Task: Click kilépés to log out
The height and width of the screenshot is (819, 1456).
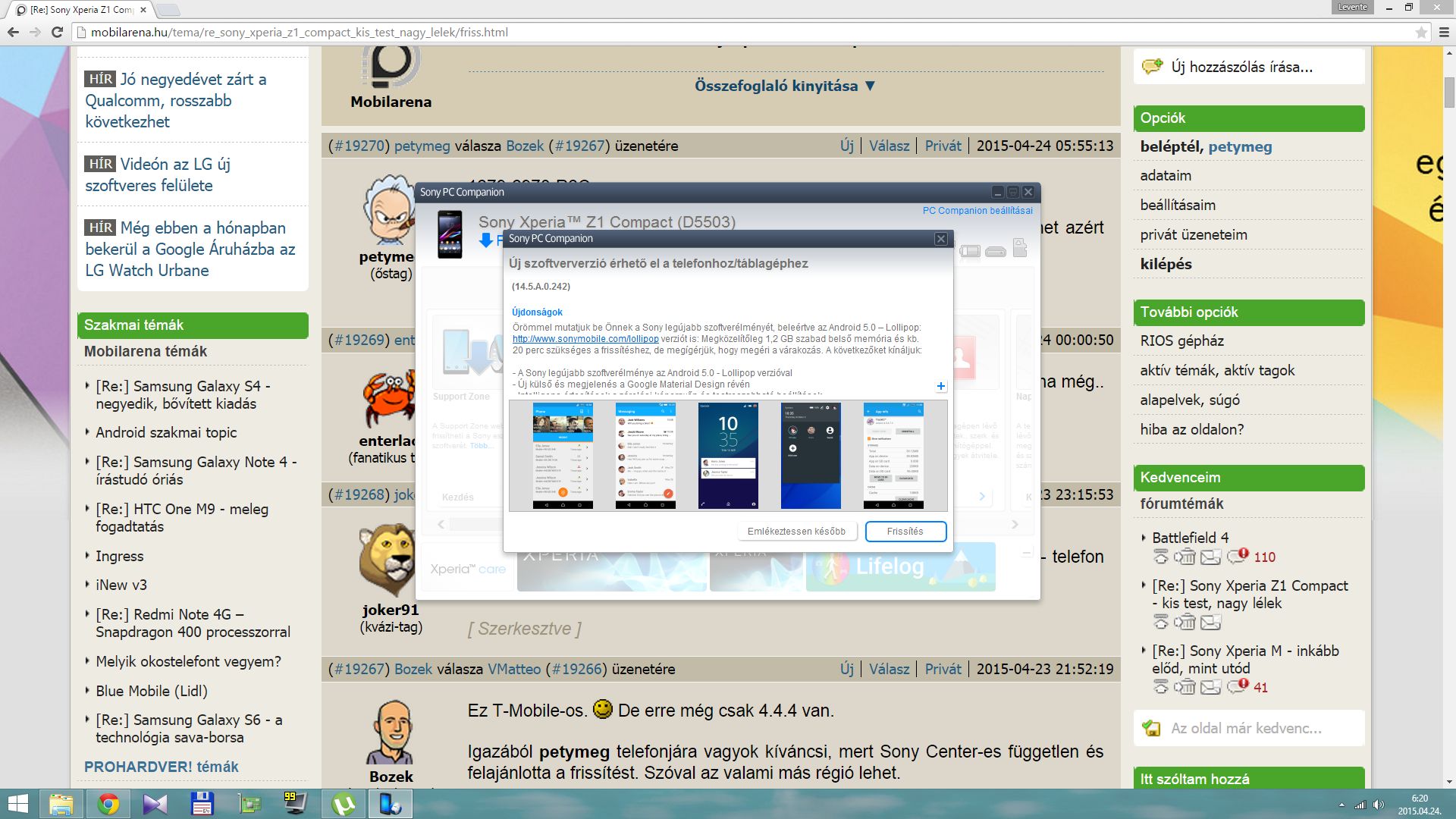Action: click(1166, 264)
